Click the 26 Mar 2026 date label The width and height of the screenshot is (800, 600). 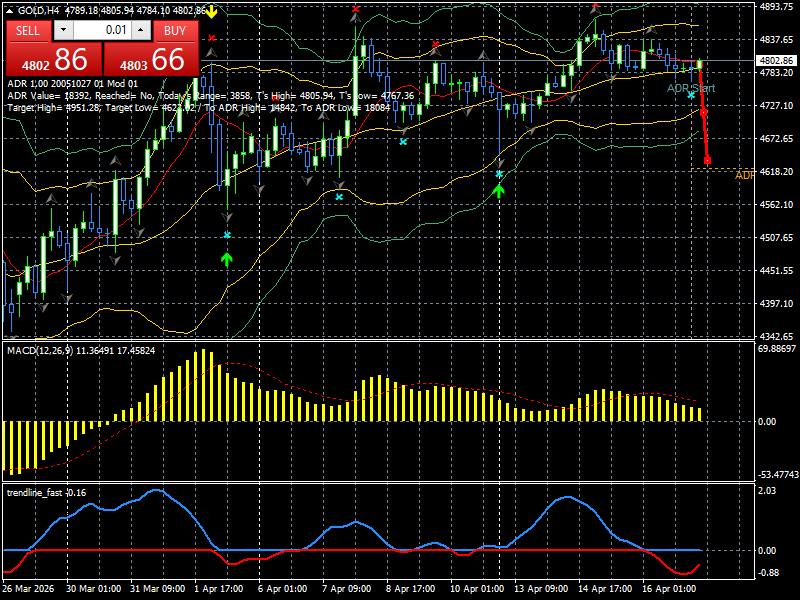pos(29,588)
